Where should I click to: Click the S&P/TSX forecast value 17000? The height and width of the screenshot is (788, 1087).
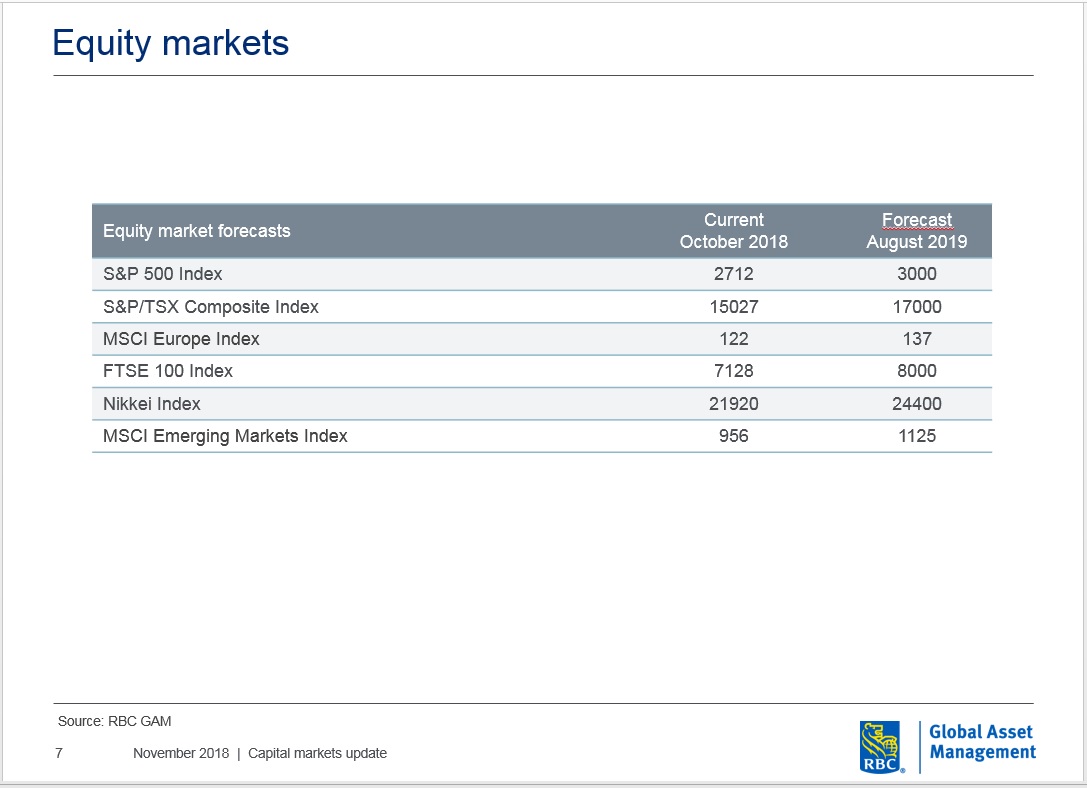pyautogui.click(x=916, y=307)
